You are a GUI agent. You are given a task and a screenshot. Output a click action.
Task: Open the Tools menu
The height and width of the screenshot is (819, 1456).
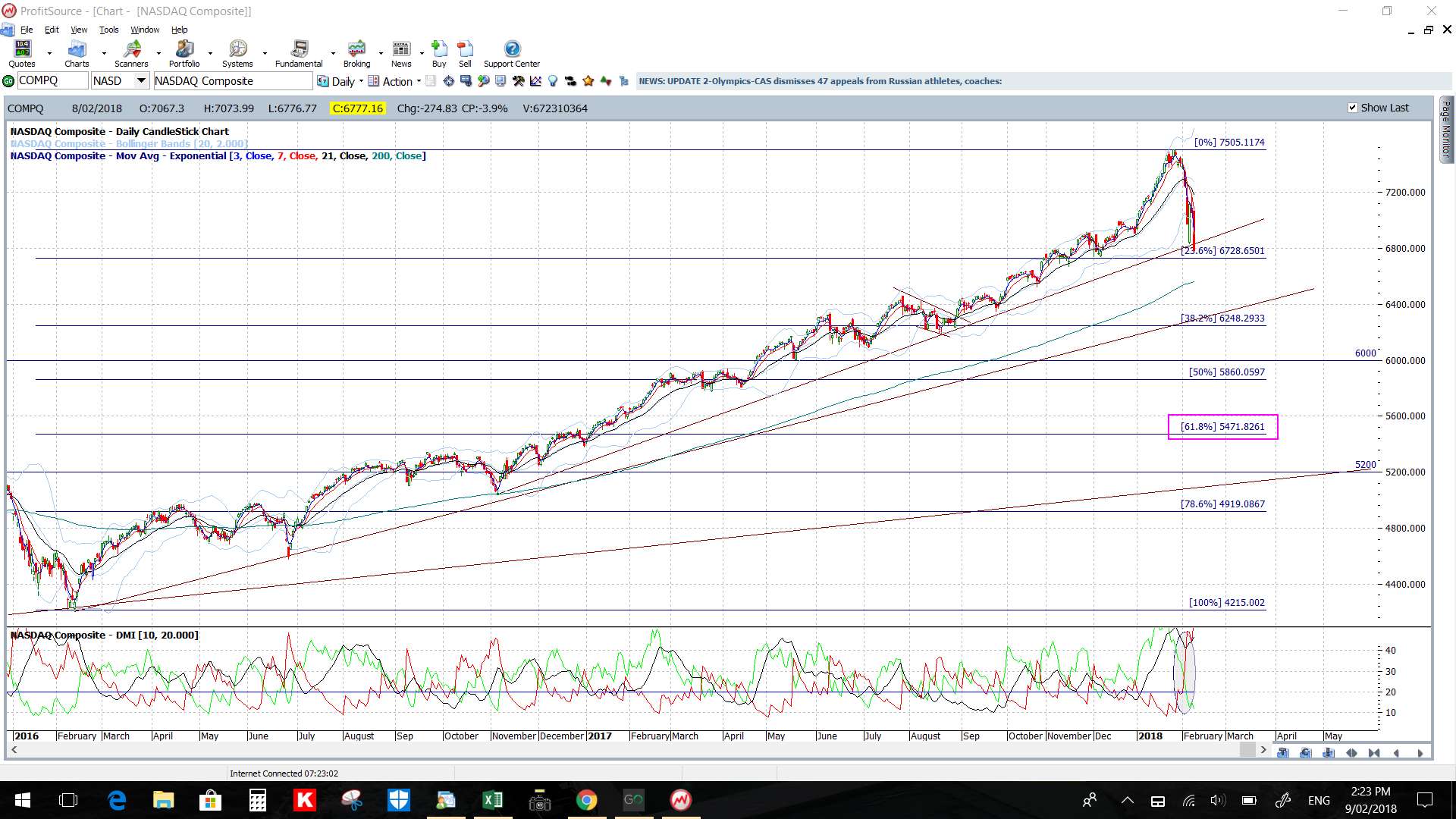108,30
